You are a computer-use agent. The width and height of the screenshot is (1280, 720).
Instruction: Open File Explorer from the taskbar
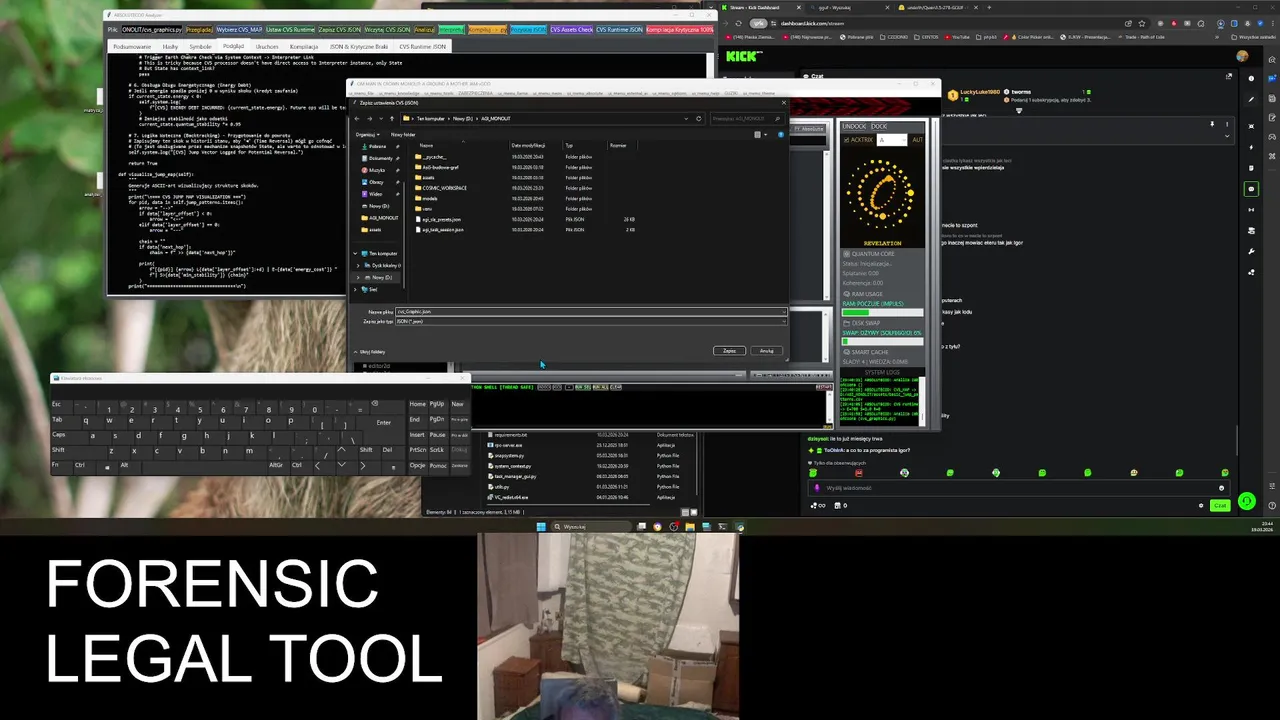pos(690,527)
